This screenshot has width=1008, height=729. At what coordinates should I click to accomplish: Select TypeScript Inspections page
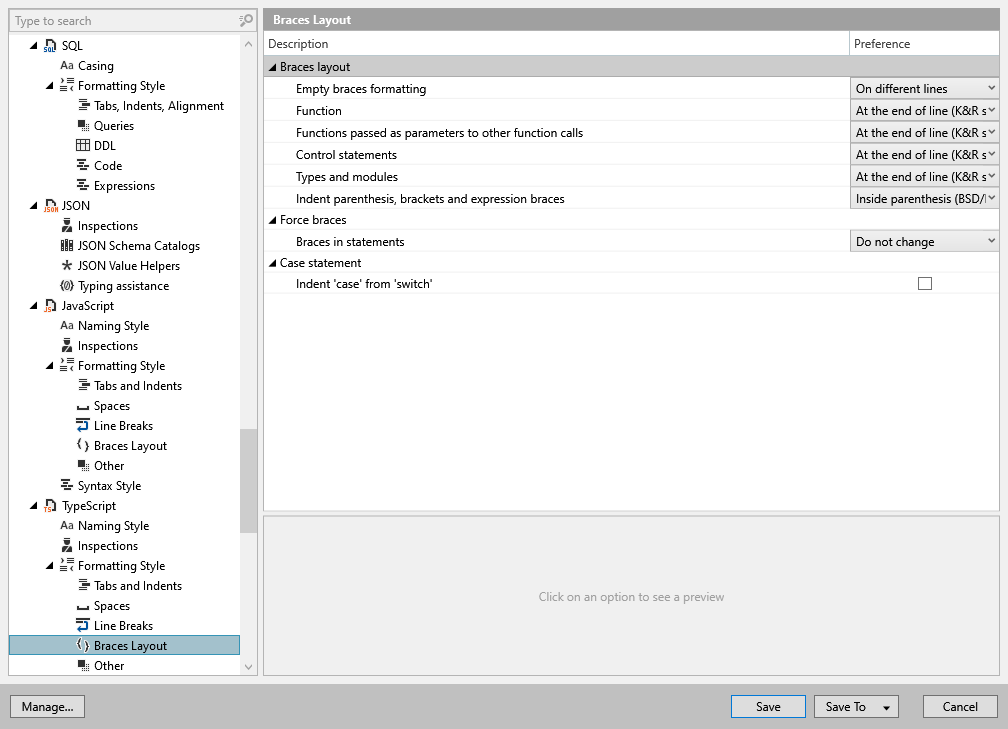107,545
